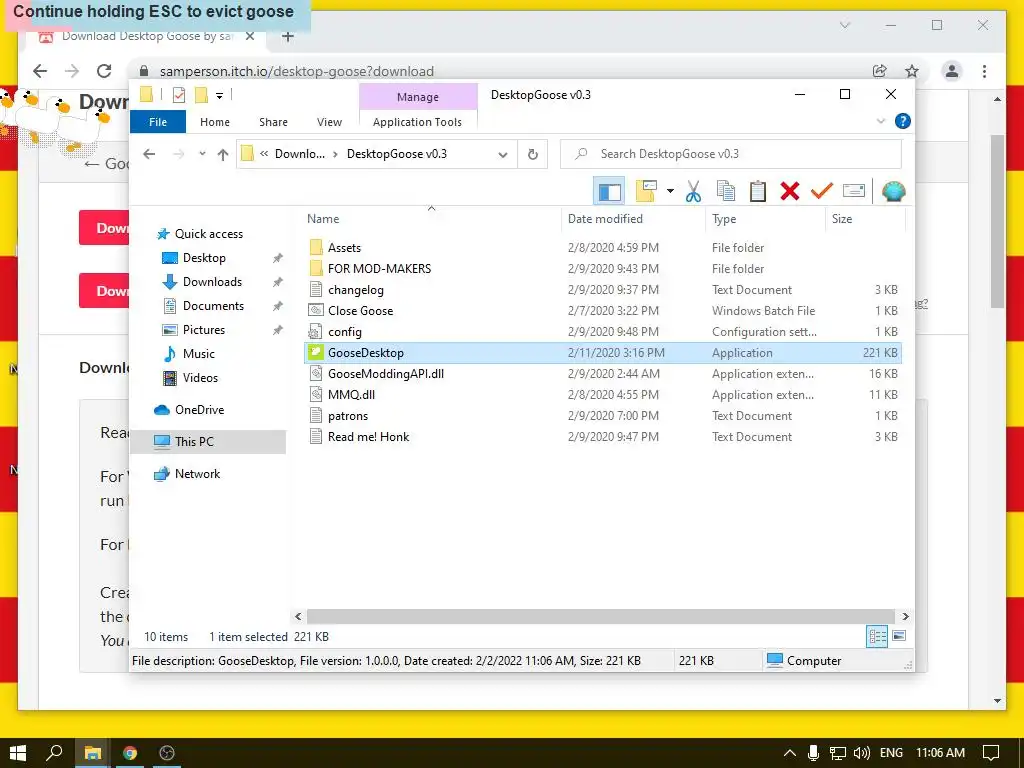Toggle the navigation pane toolbar icon

tap(609, 191)
